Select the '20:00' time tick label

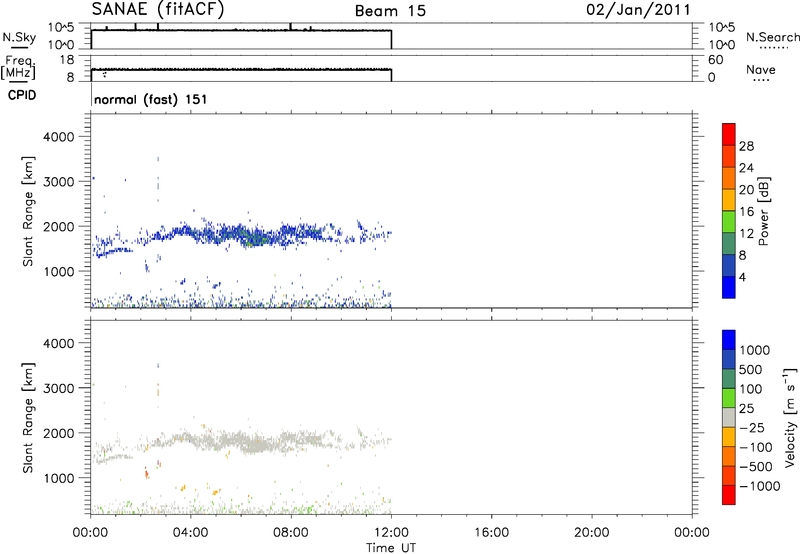[591, 533]
